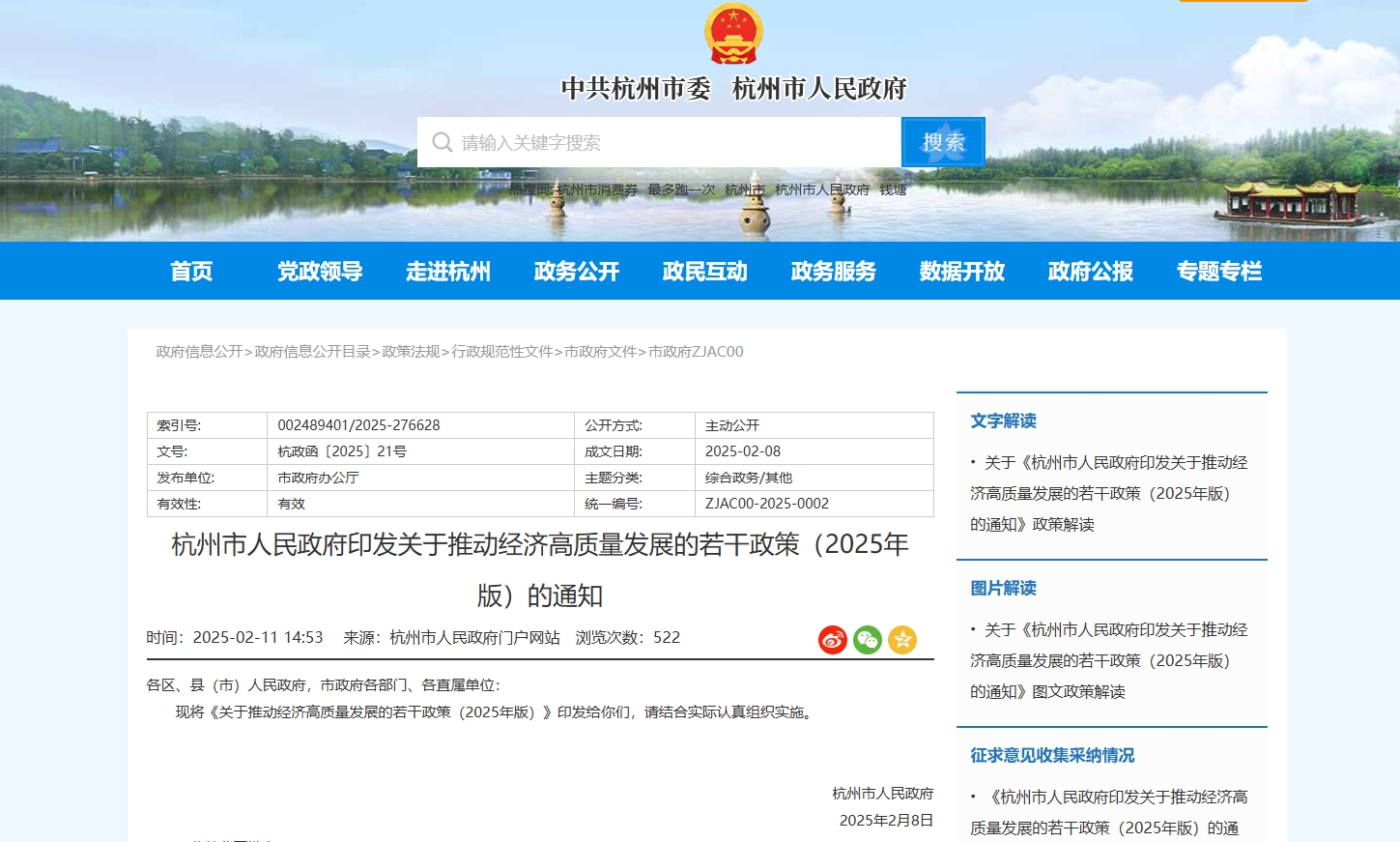Click the national emblem logo
The image size is (1400, 842).
(x=733, y=34)
